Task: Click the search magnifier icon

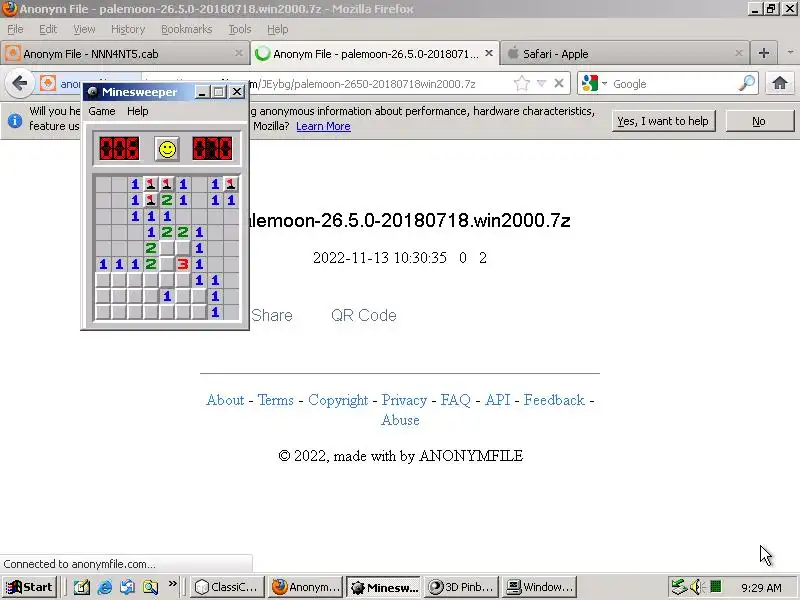Action: click(746, 83)
